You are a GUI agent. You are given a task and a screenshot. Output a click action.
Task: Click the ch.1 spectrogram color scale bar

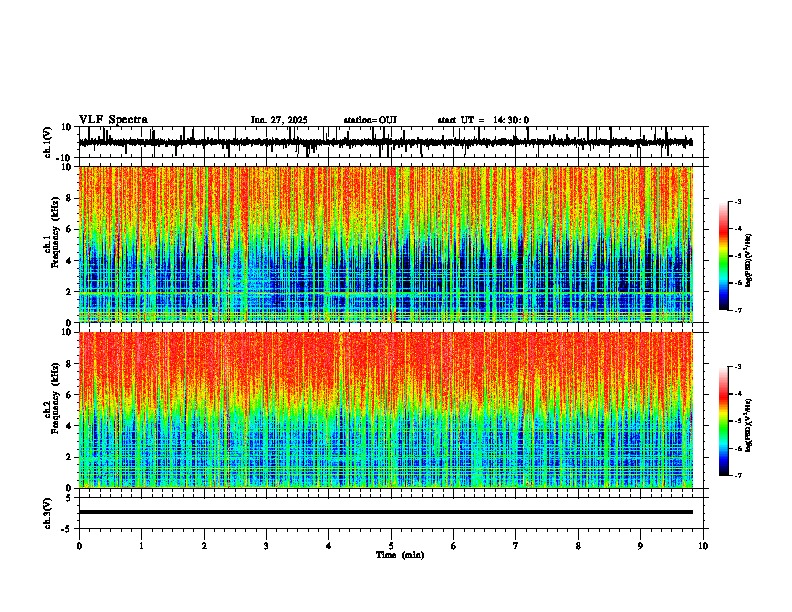(724, 256)
